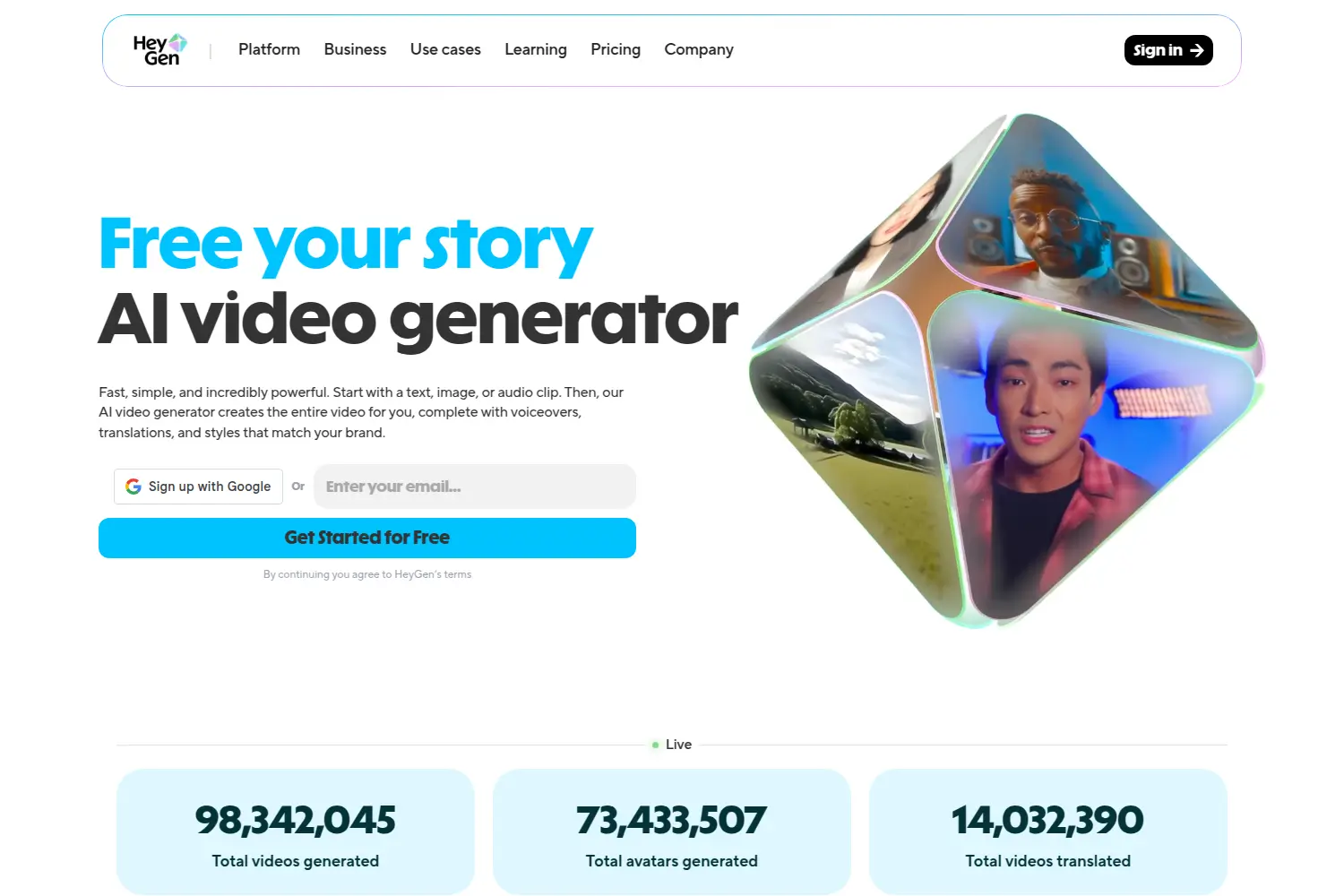1344x896 pixels.
Task: Click the Total videos translated card
Action: click(1048, 831)
